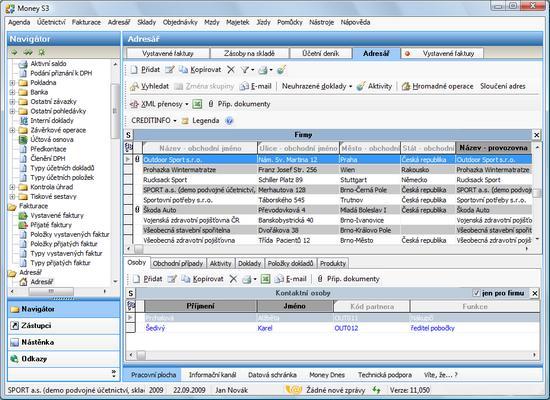Click the mail envelope icon in the status bar
Image resolution: width=550 pixels, height=400 pixels.
click(x=293, y=390)
